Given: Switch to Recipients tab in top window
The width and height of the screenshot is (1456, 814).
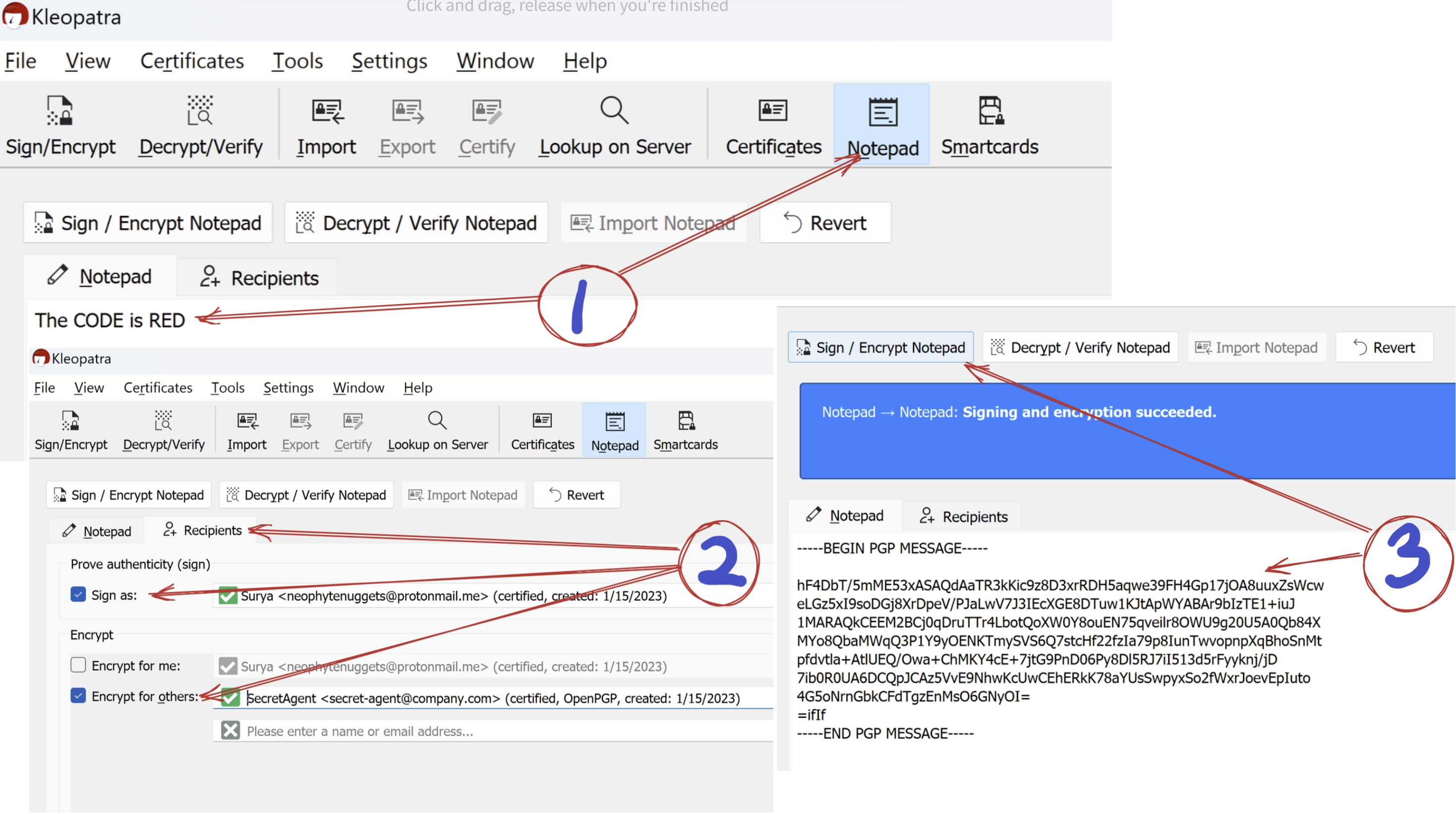Looking at the screenshot, I should [259, 278].
